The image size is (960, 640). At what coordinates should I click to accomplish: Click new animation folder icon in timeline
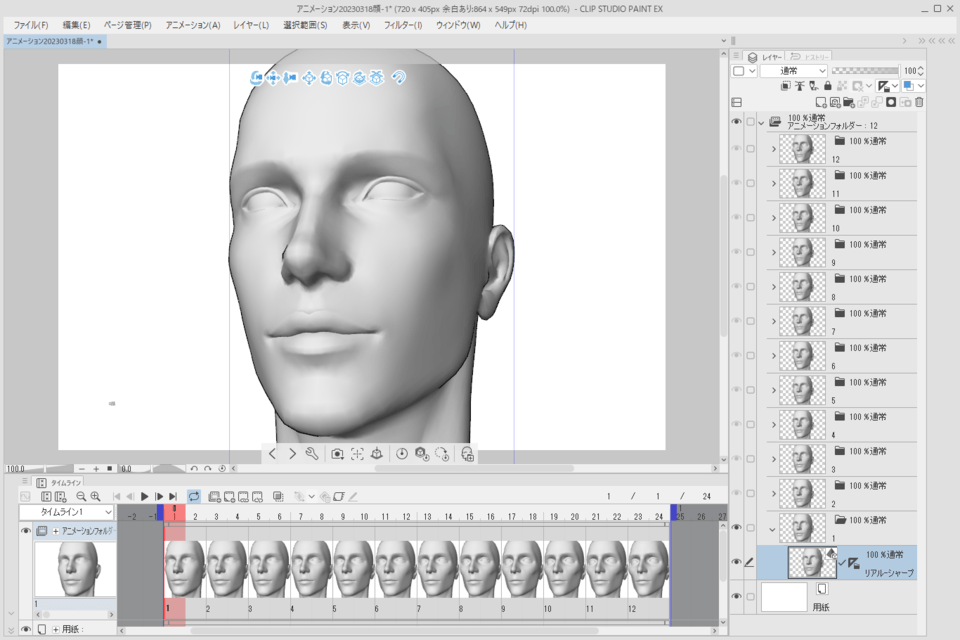[x=214, y=497]
